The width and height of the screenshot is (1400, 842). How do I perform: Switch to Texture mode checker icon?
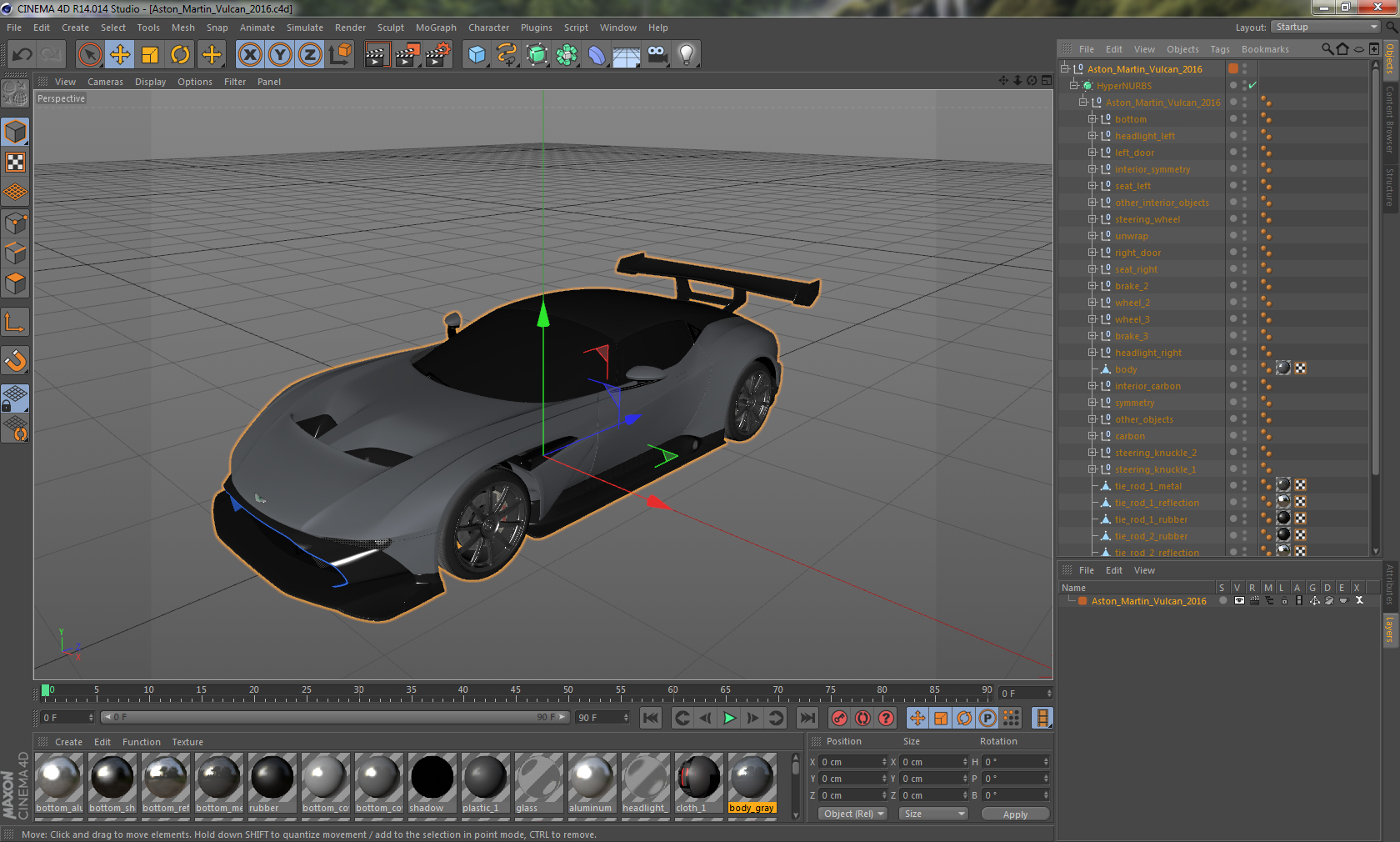15,162
